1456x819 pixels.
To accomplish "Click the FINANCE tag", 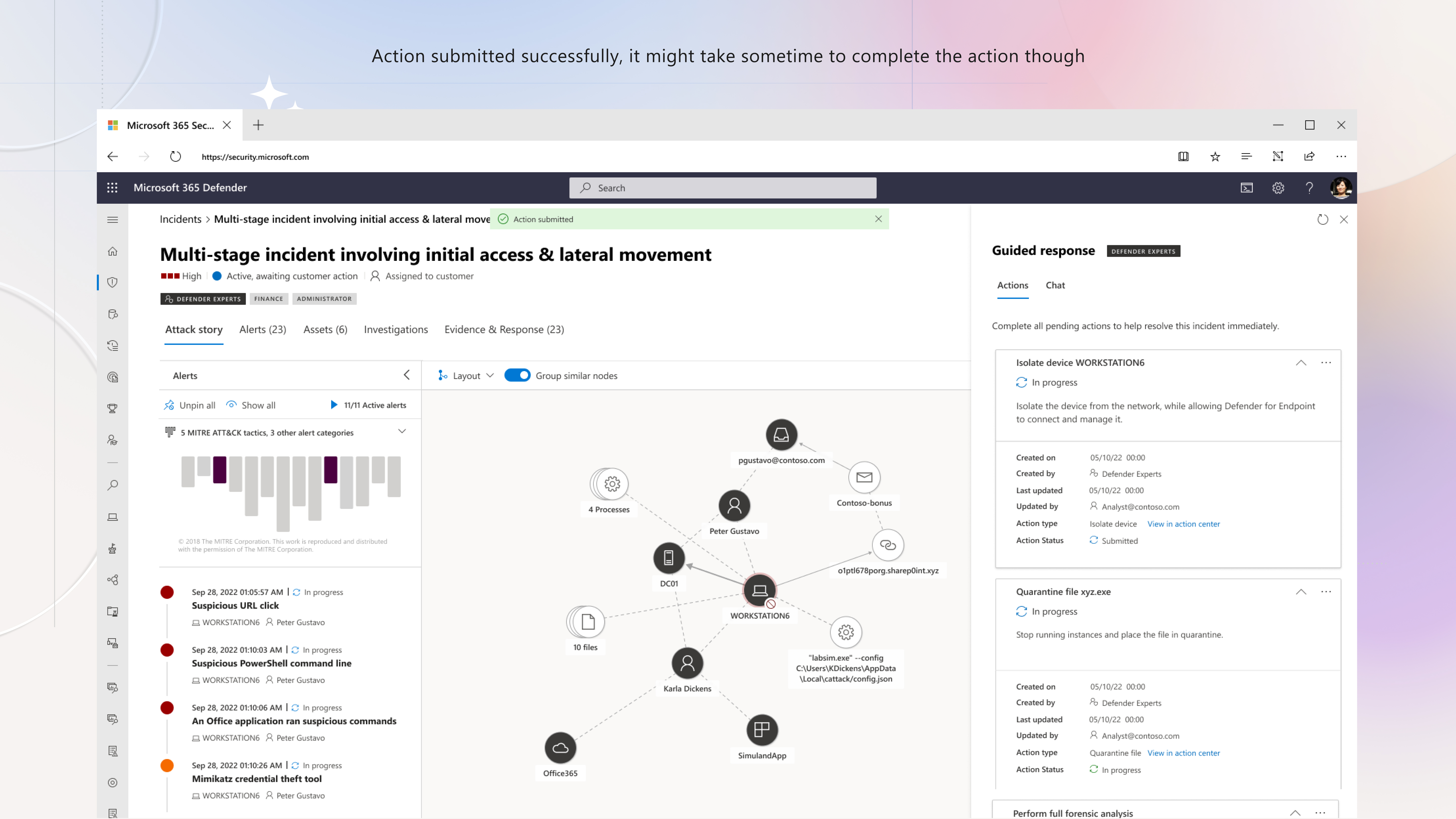I will point(268,299).
